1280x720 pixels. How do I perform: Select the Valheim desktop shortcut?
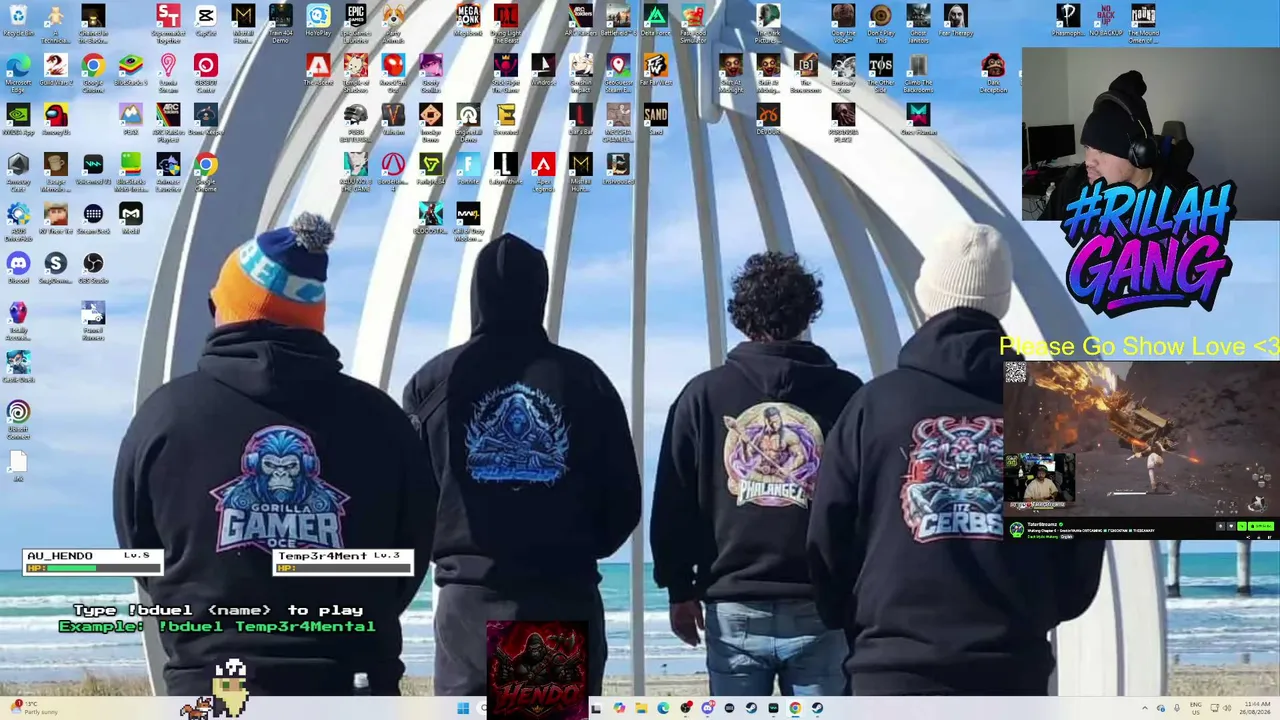pos(393,120)
